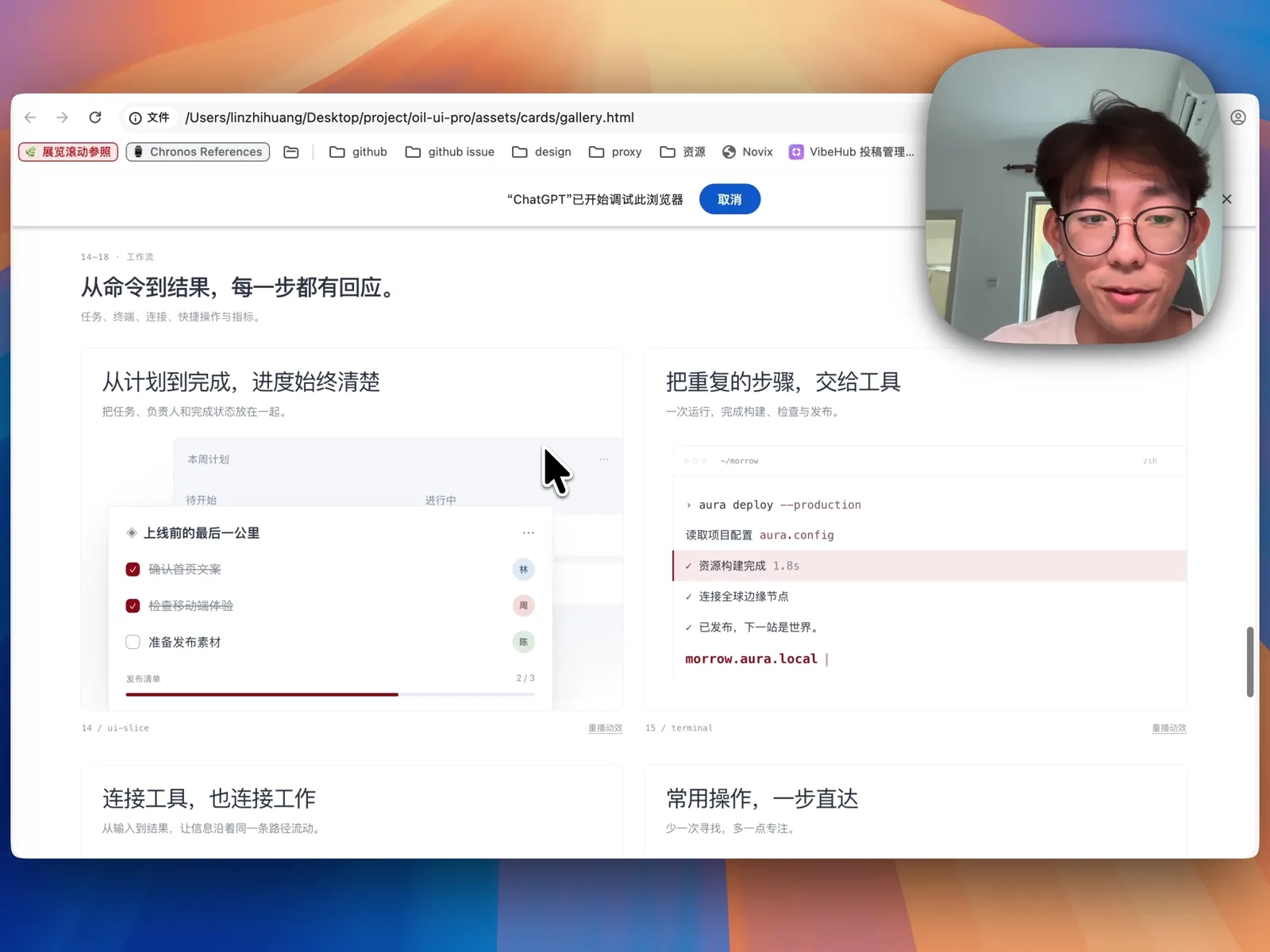This screenshot has height=952, width=1270.
Task: Click 重播动效 under card 14 ui-slice
Action: [605, 728]
